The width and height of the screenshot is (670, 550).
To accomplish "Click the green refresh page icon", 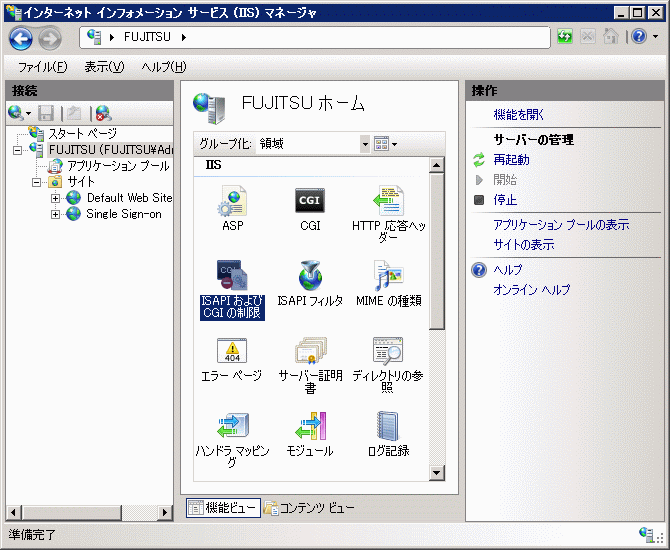I will (565, 37).
